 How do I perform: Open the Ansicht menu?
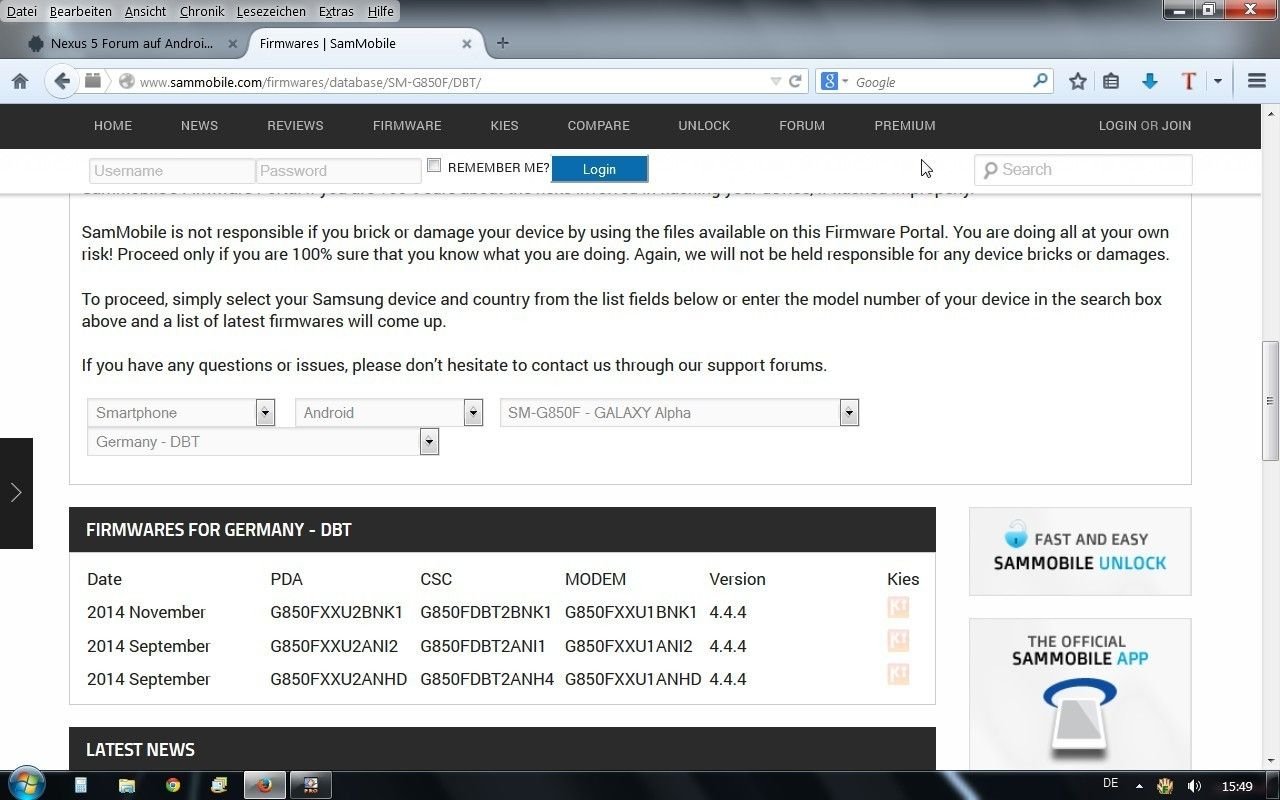tap(145, 11)
